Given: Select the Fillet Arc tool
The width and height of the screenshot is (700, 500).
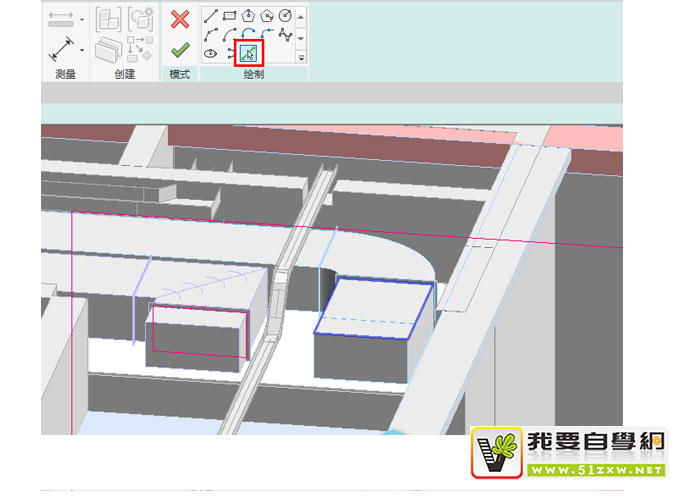Looking at the screenshot, I should click(266, 33).
